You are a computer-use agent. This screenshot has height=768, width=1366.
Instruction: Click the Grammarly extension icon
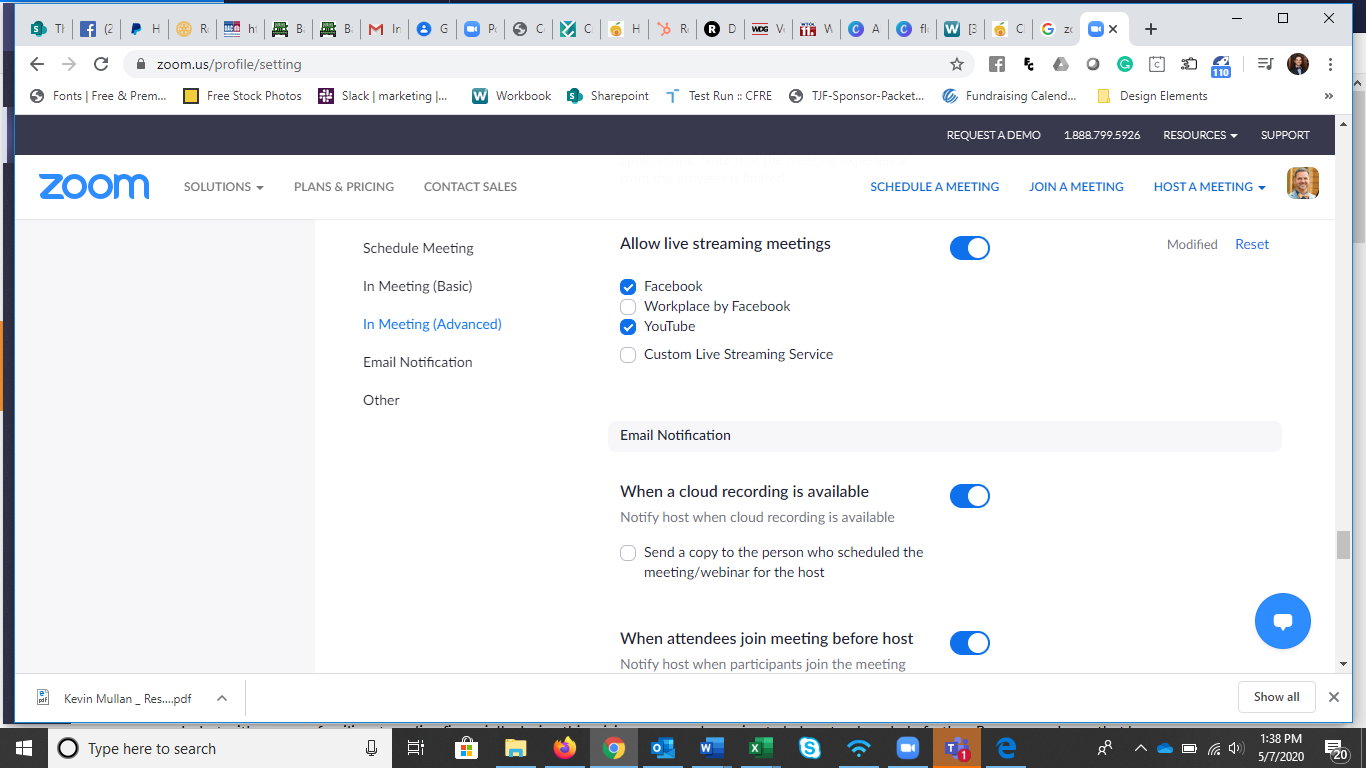click(x=1125, y=64)
